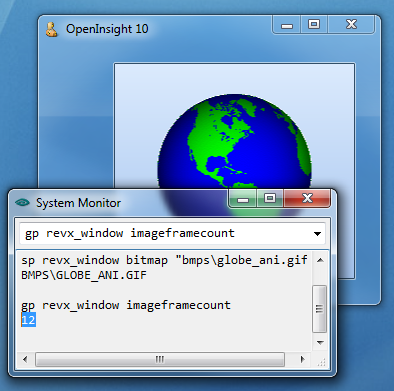Close the System Monitor window
This screenshot has height=391, width=394.
click(307, 199)
